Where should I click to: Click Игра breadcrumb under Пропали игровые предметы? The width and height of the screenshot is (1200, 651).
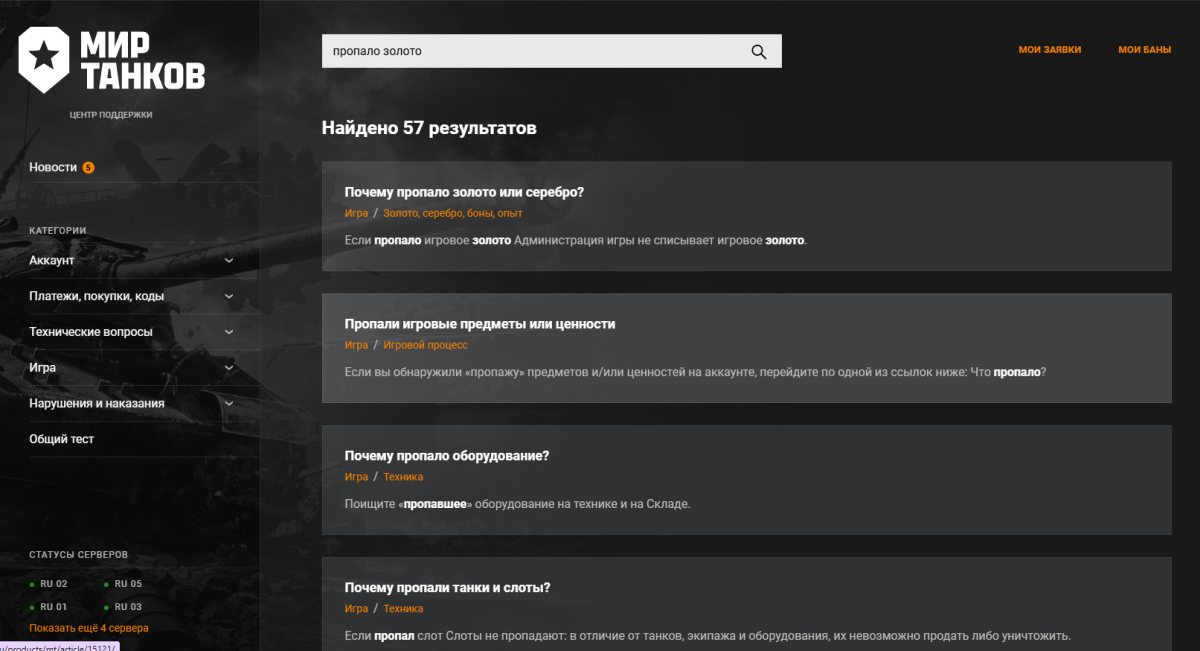click(356, 345)
